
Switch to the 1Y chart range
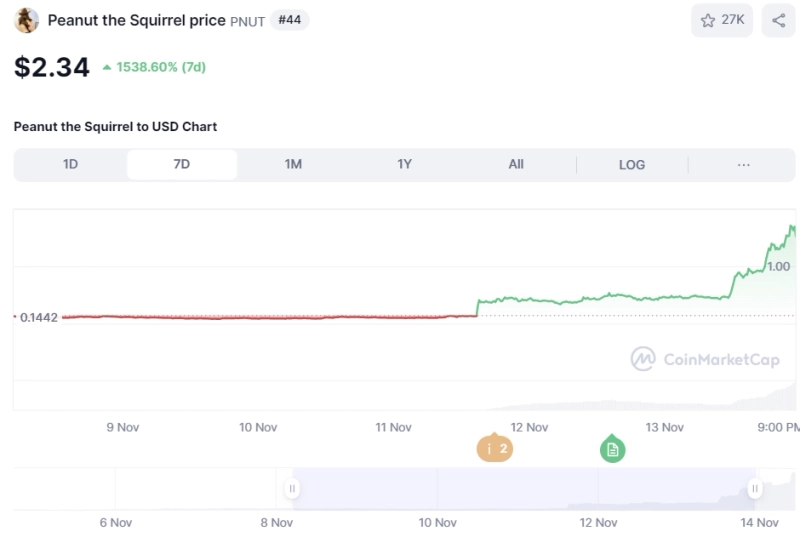[x=404, y=165]
